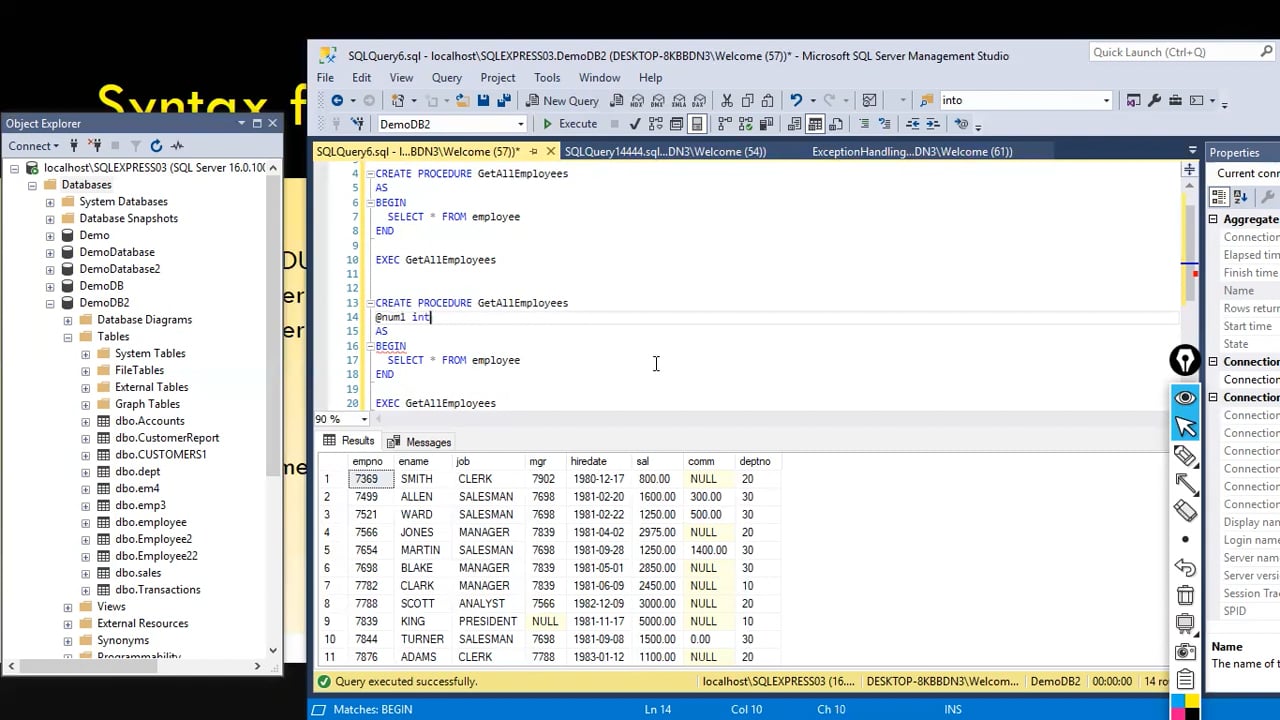Image resolution: width=1280 pixels, height=720 pixels.
Task: Switch to the Messages tab
Action: (419, 442)
